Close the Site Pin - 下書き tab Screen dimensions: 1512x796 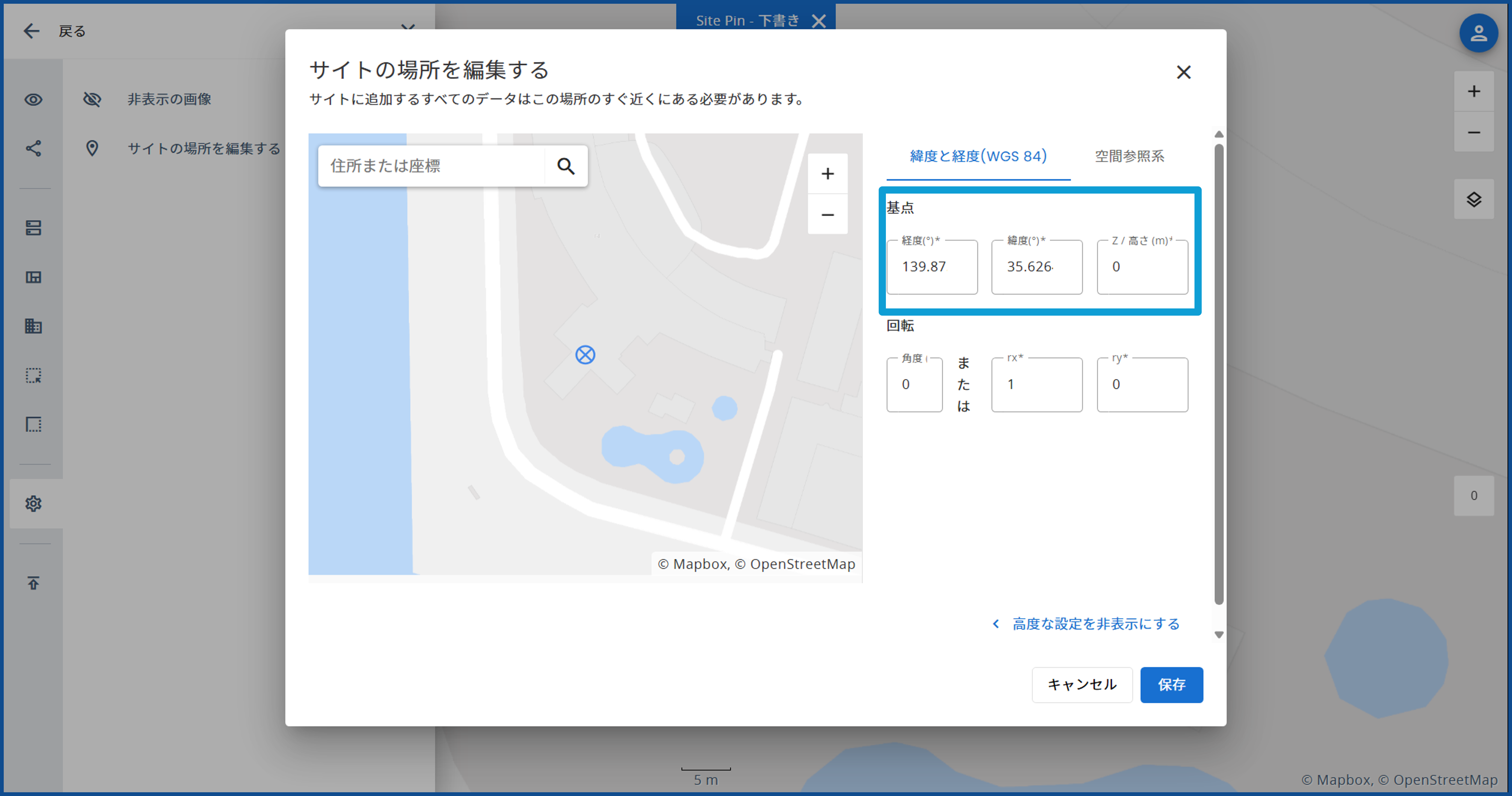click(x=819, y=21)
